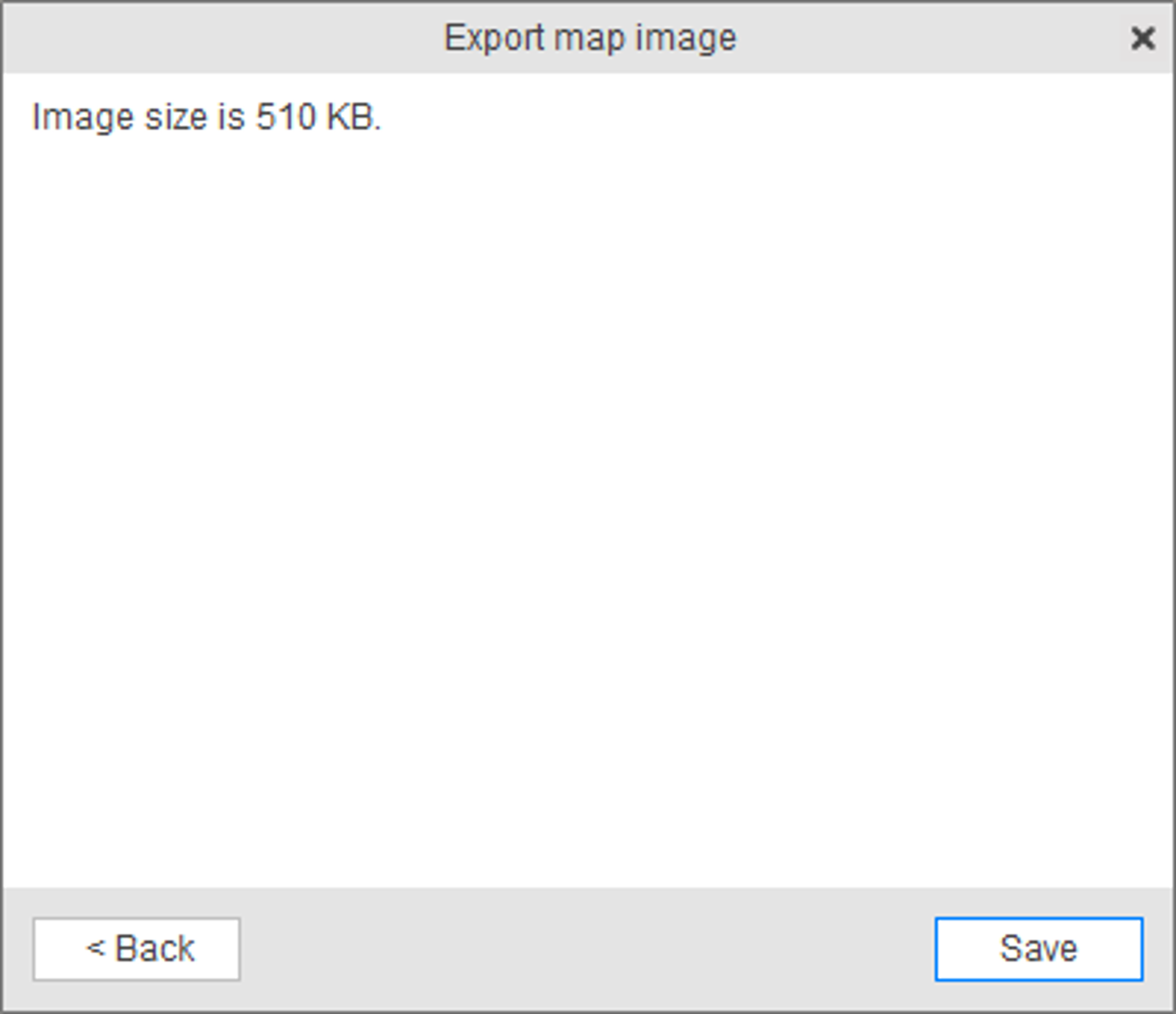
Task: Dismiss dialog with the X button
Action: [1142, 37]
